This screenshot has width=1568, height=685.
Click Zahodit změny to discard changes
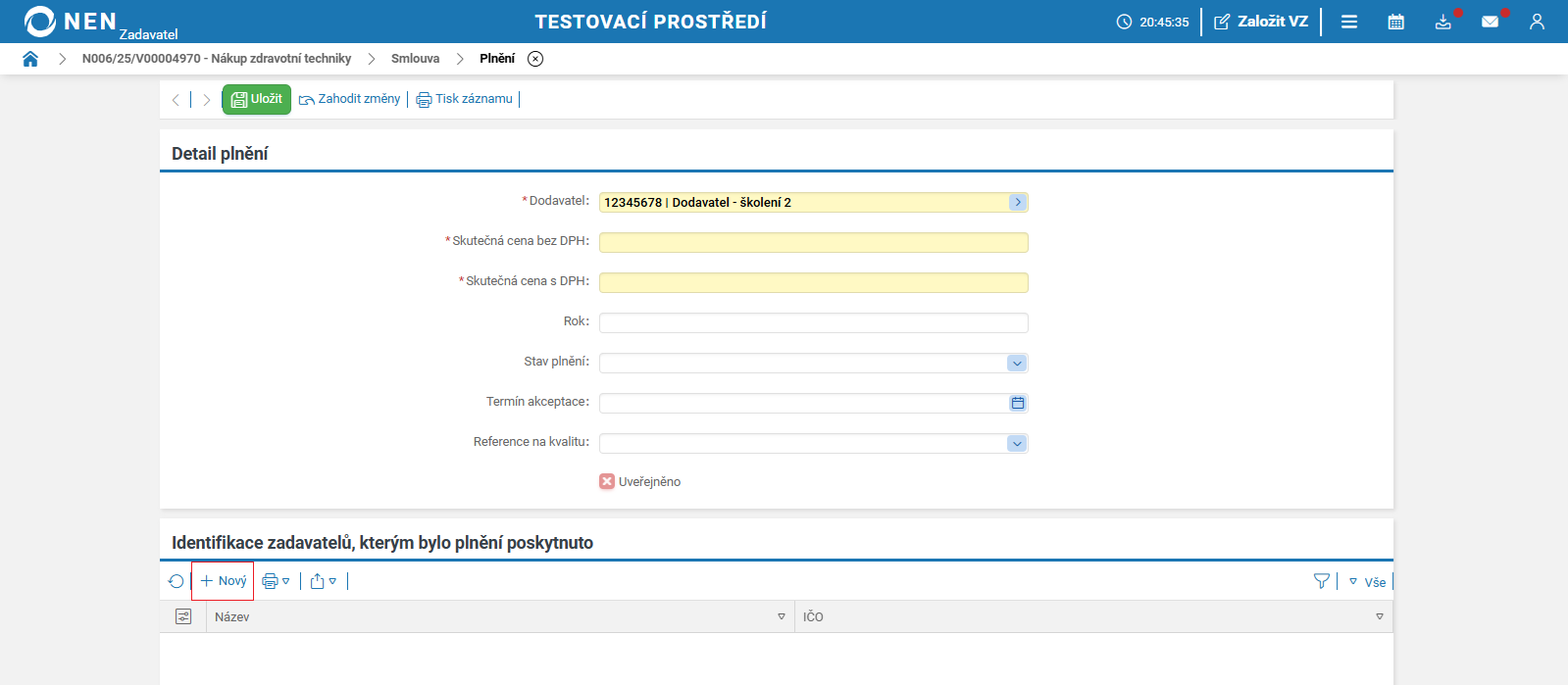point(350,99)
